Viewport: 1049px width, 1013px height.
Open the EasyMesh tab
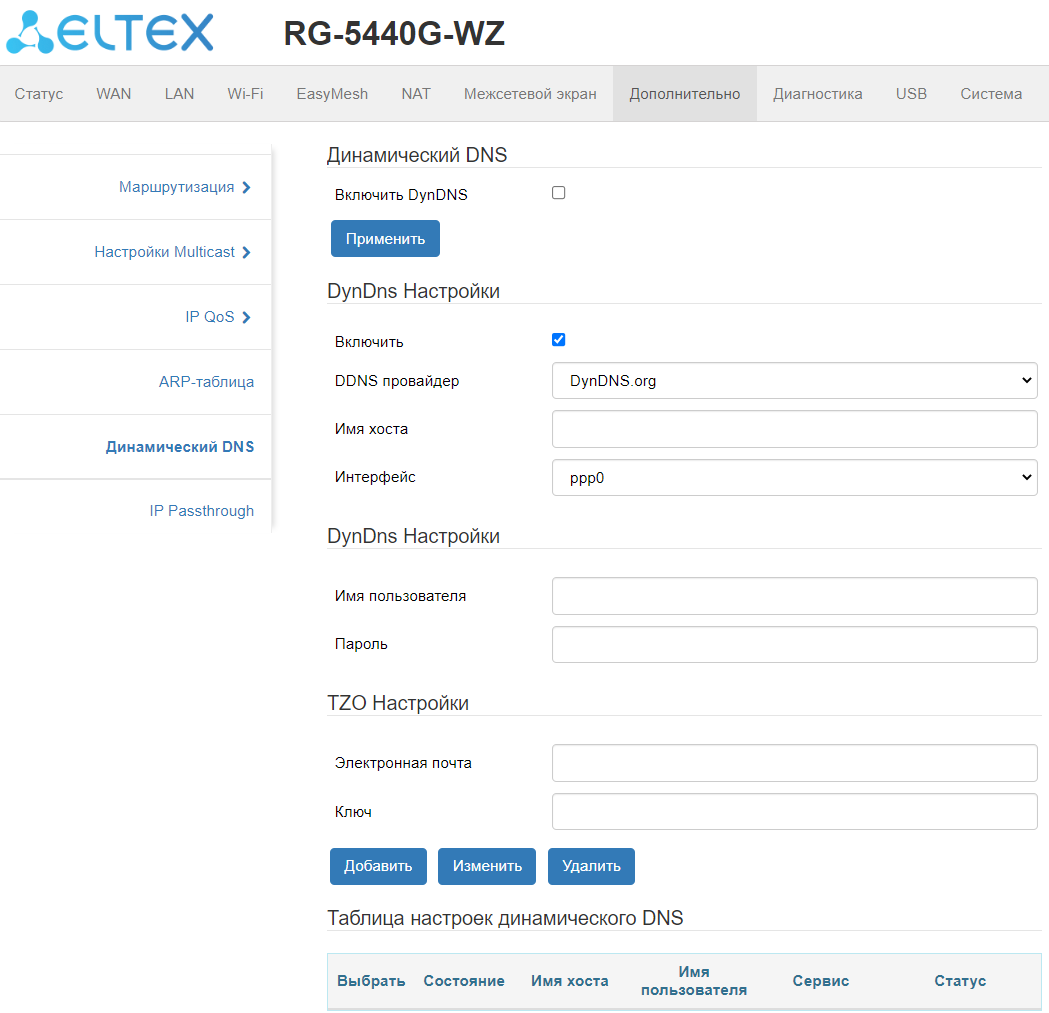[x=332, y=94]
